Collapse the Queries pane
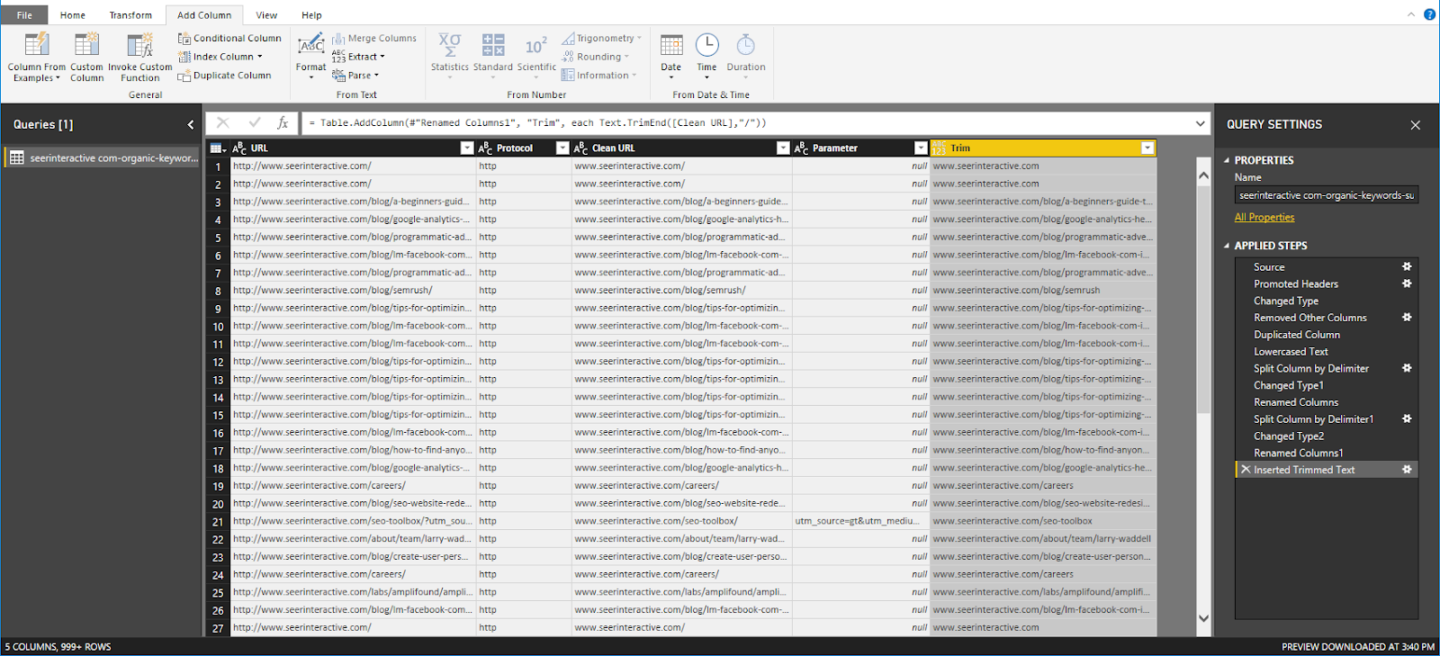 [190, 125]
